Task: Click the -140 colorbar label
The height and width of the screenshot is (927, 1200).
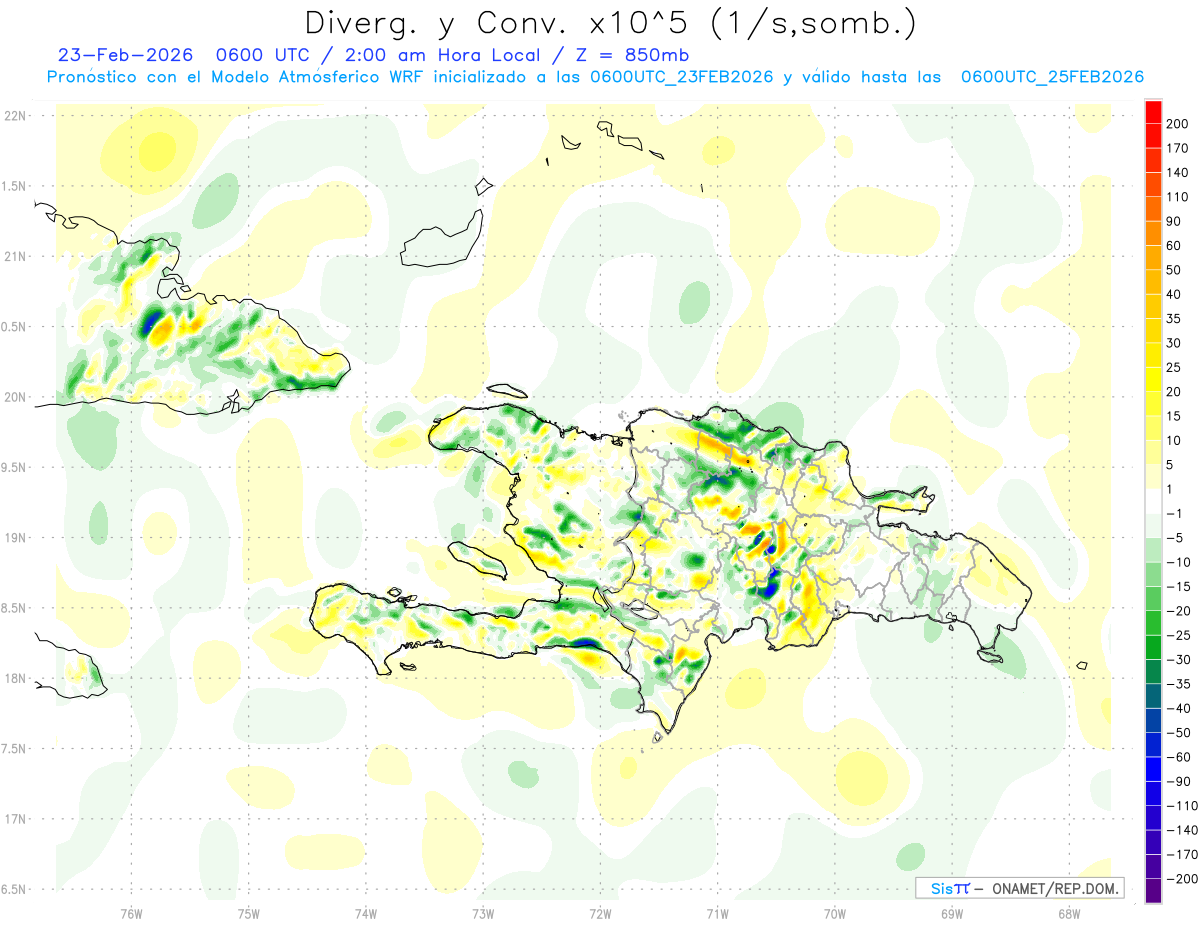Action: [1184, 831]
